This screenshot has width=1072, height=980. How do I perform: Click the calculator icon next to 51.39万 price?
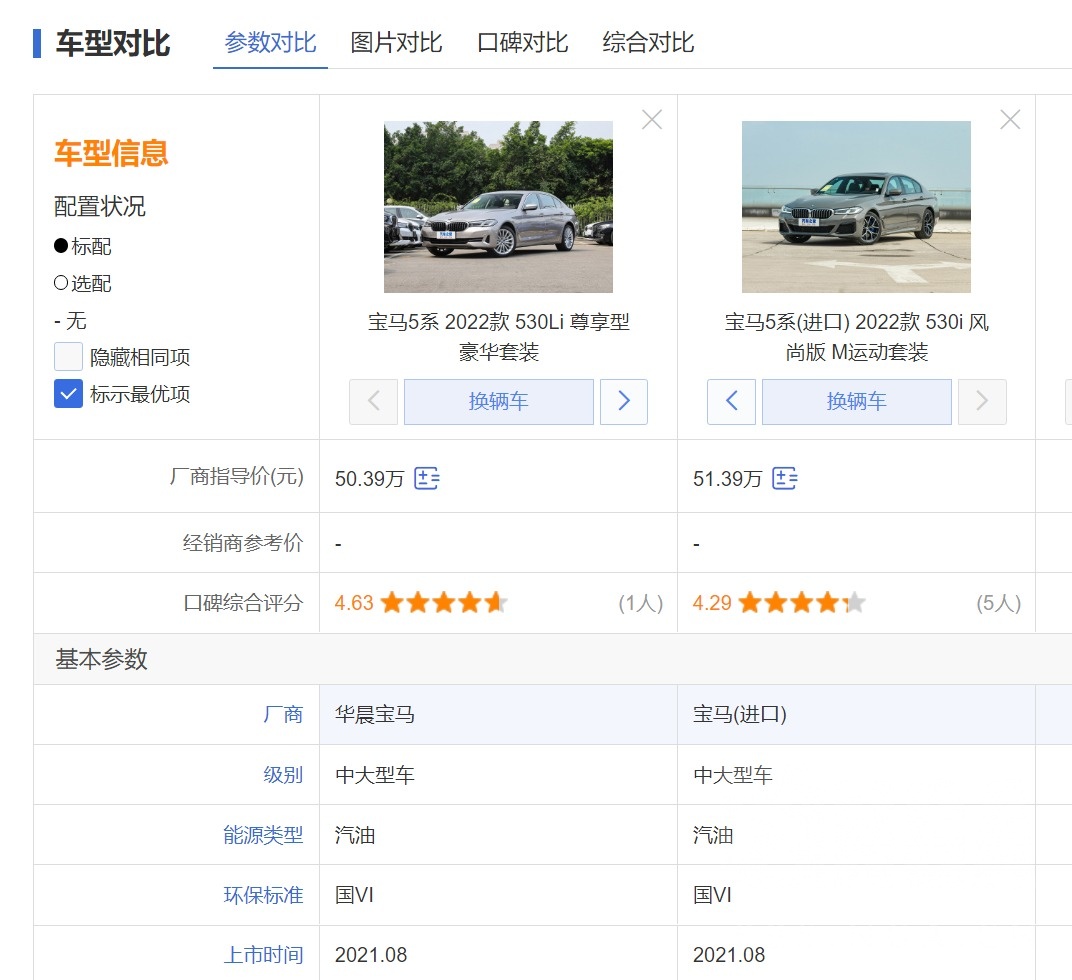tap(785, 478)
